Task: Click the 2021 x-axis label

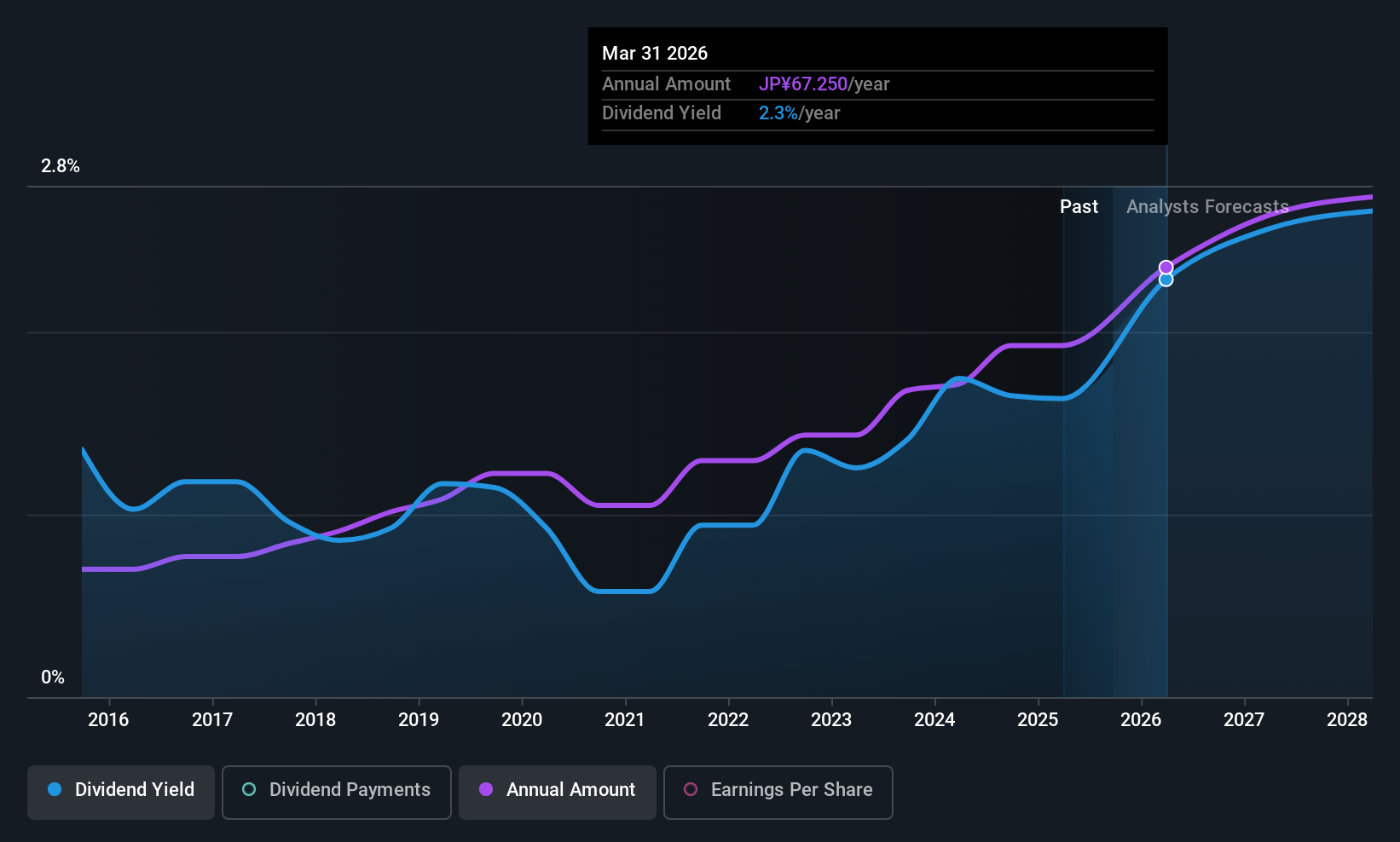Action: click(625, 720)
